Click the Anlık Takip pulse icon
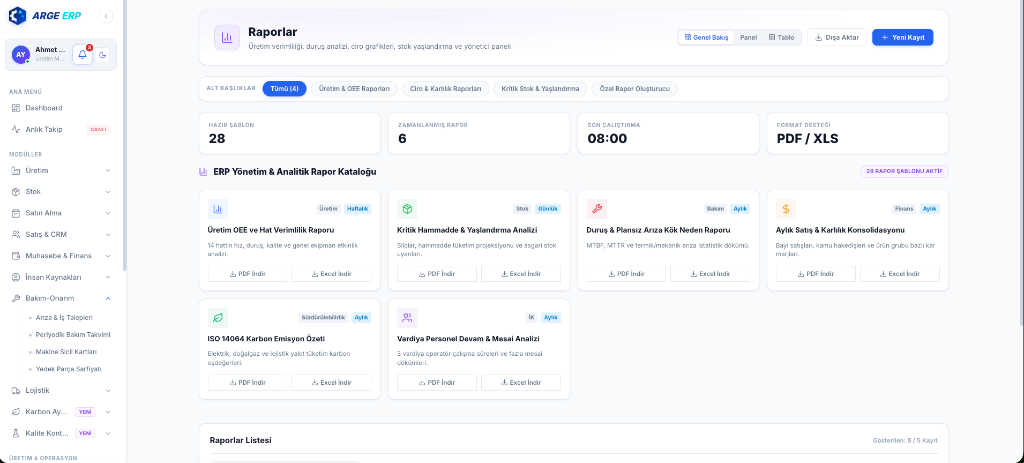Viewport: 1024px width, 463px height. [16, 129]
